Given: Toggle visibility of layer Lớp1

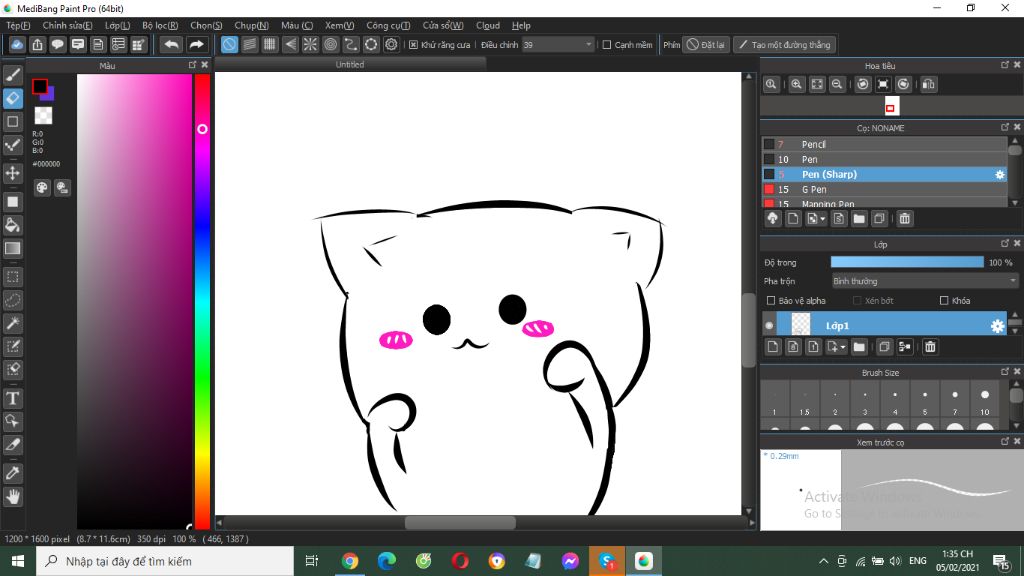Looking at the screenshot, I should (769, 325).
